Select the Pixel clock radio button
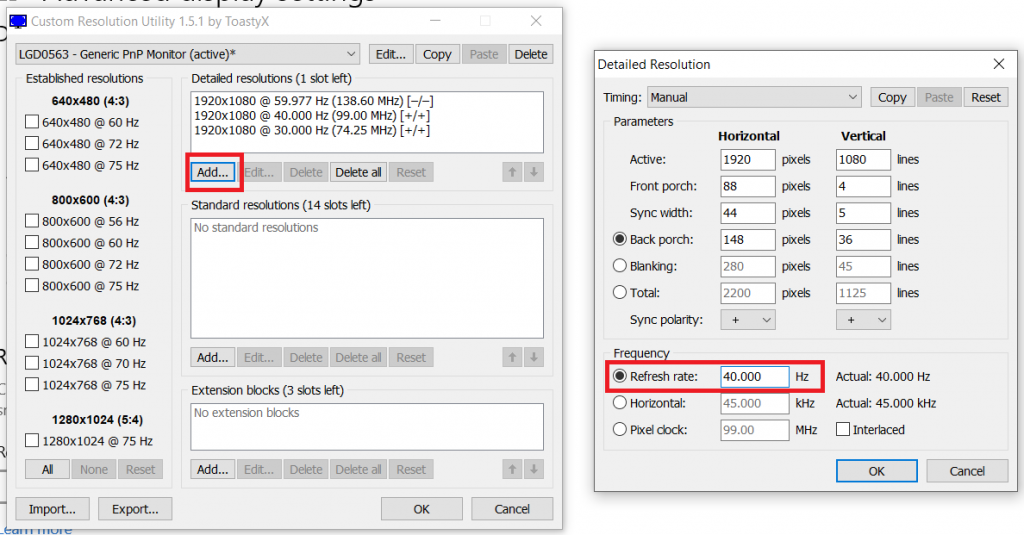This screenshot has width=1024, height=535. click(x=619, y=430)
